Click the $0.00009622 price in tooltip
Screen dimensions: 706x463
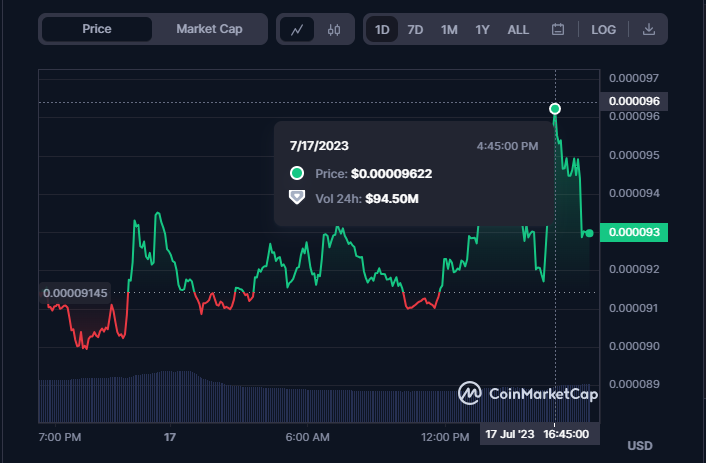coord(391,174)
